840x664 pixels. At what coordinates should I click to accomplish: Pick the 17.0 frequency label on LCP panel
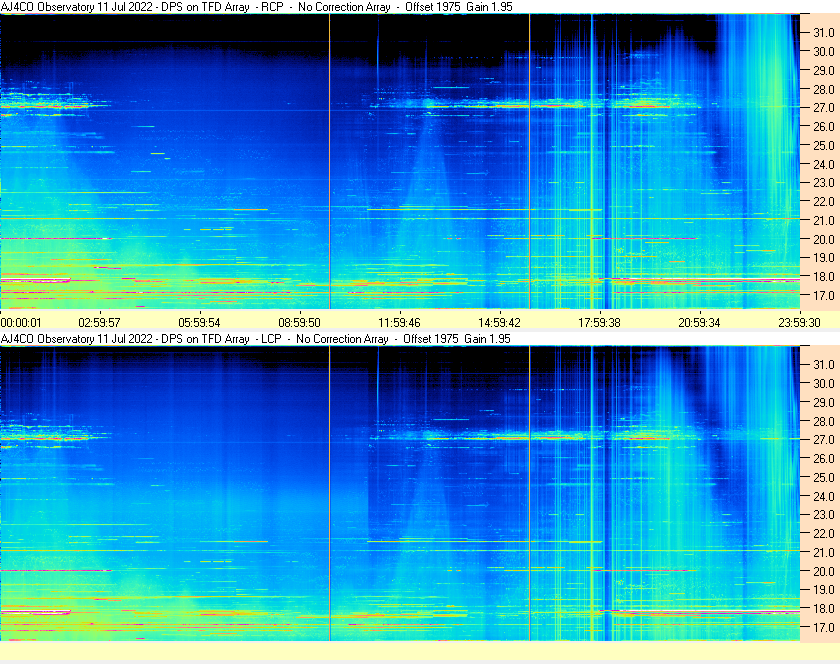[x=824, y=628]
